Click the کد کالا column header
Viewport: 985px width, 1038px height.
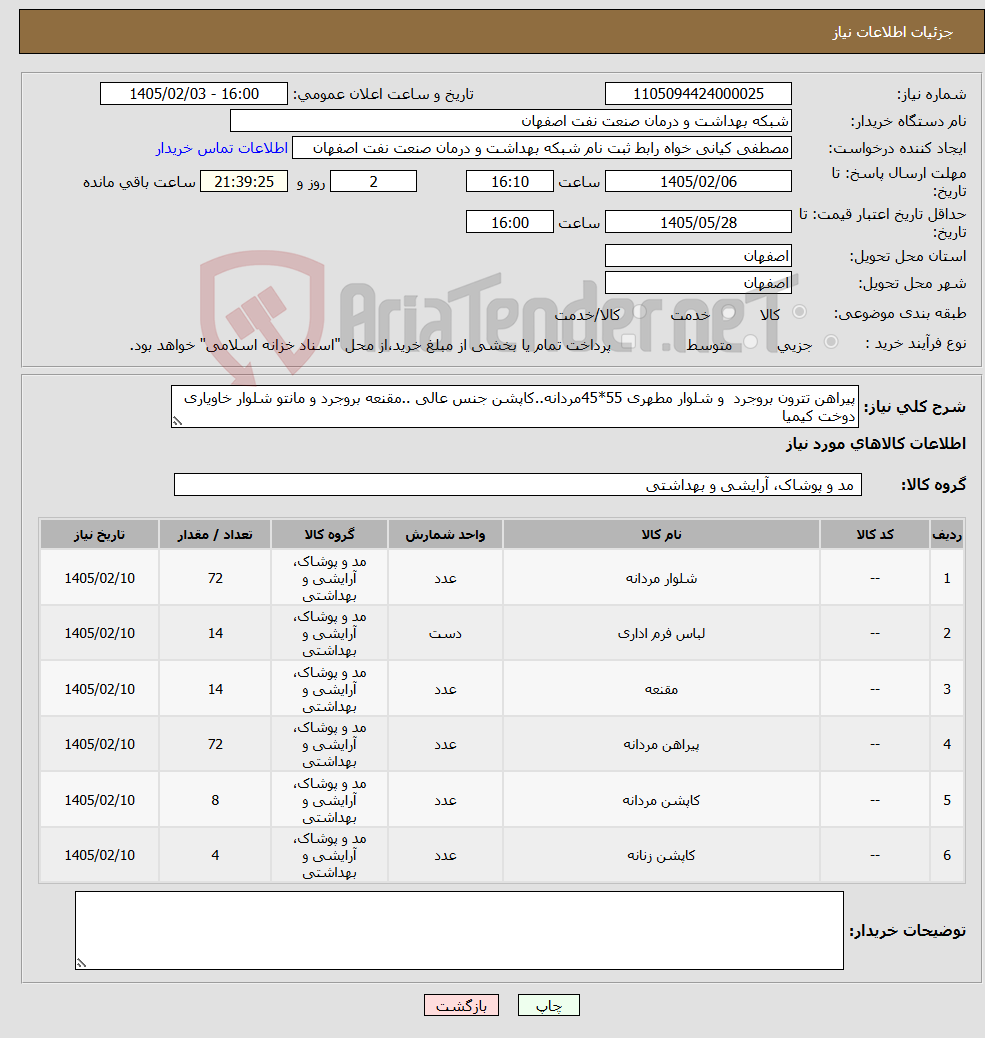875,535
